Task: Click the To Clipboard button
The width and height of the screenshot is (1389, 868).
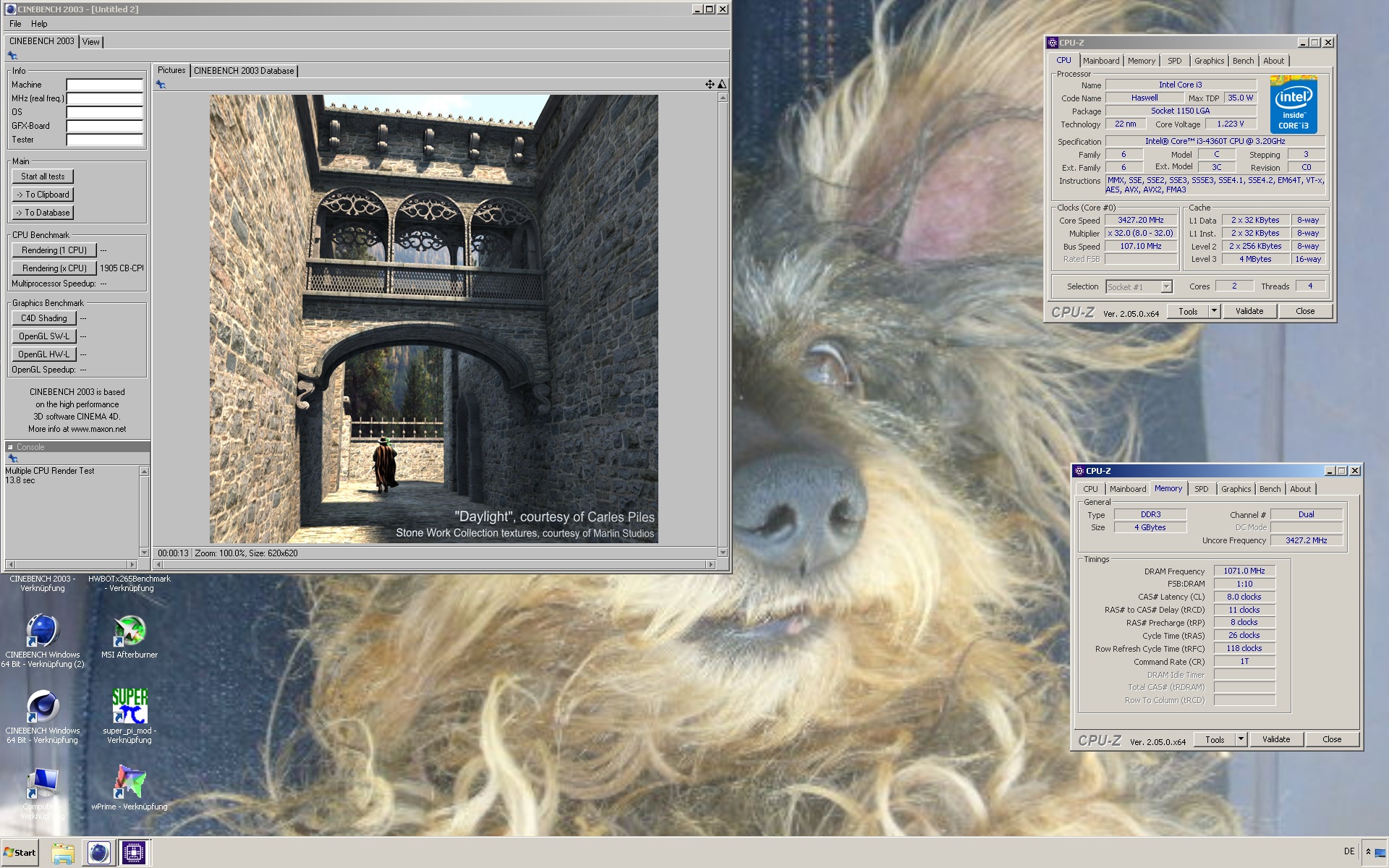Action: 43,195
